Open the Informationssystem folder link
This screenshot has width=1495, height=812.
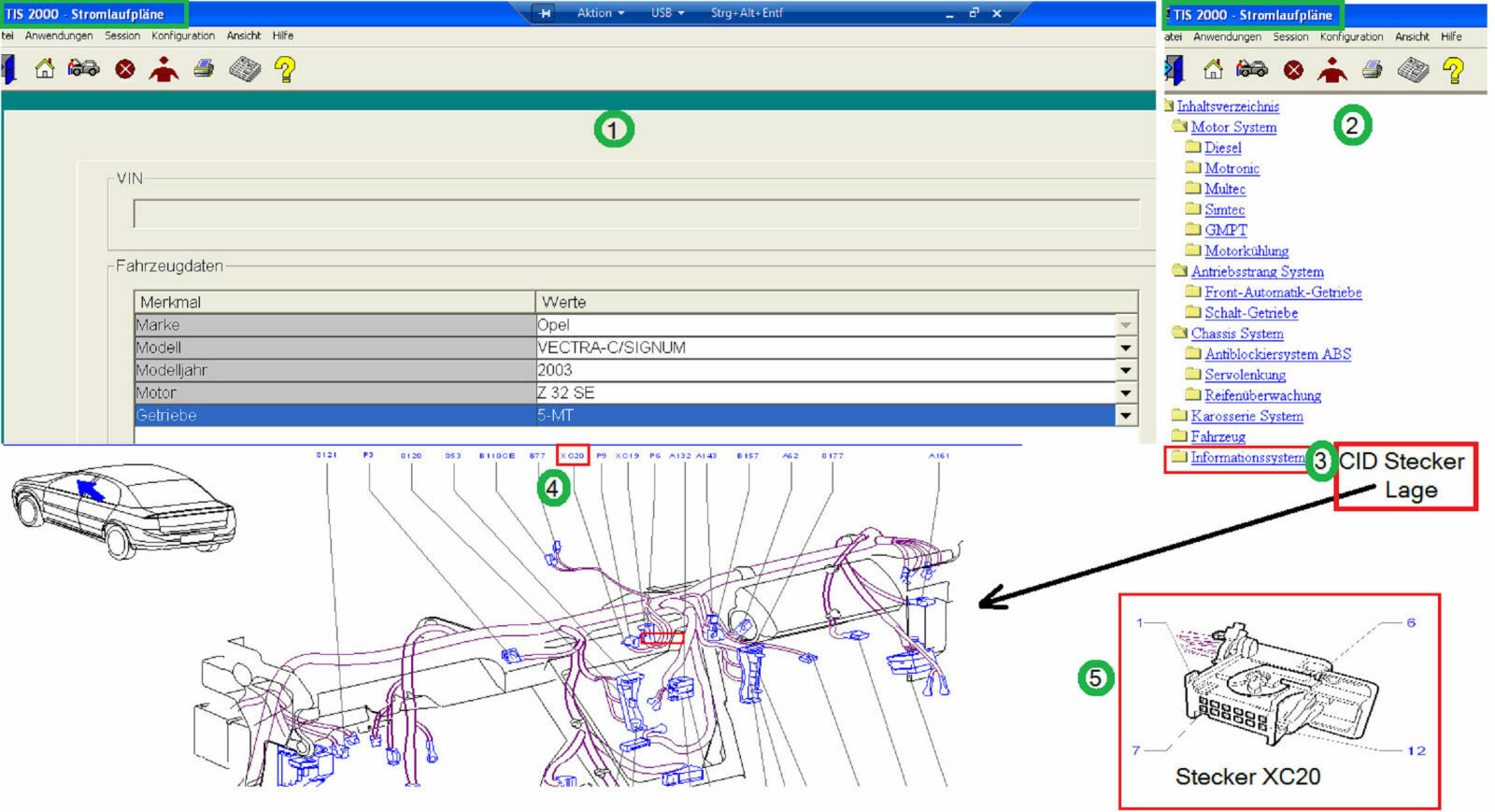click(1246, 458)
